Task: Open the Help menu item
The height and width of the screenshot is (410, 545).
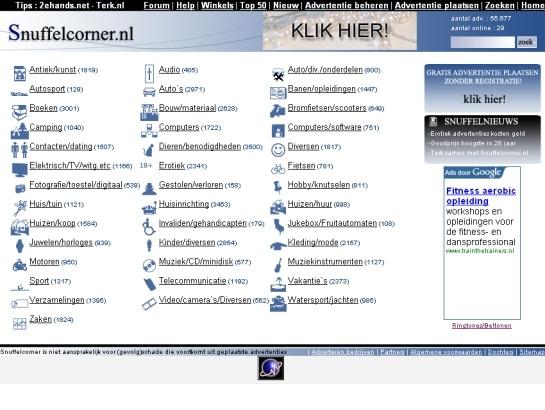Action: pyautogui.click(x=185, y=6)
